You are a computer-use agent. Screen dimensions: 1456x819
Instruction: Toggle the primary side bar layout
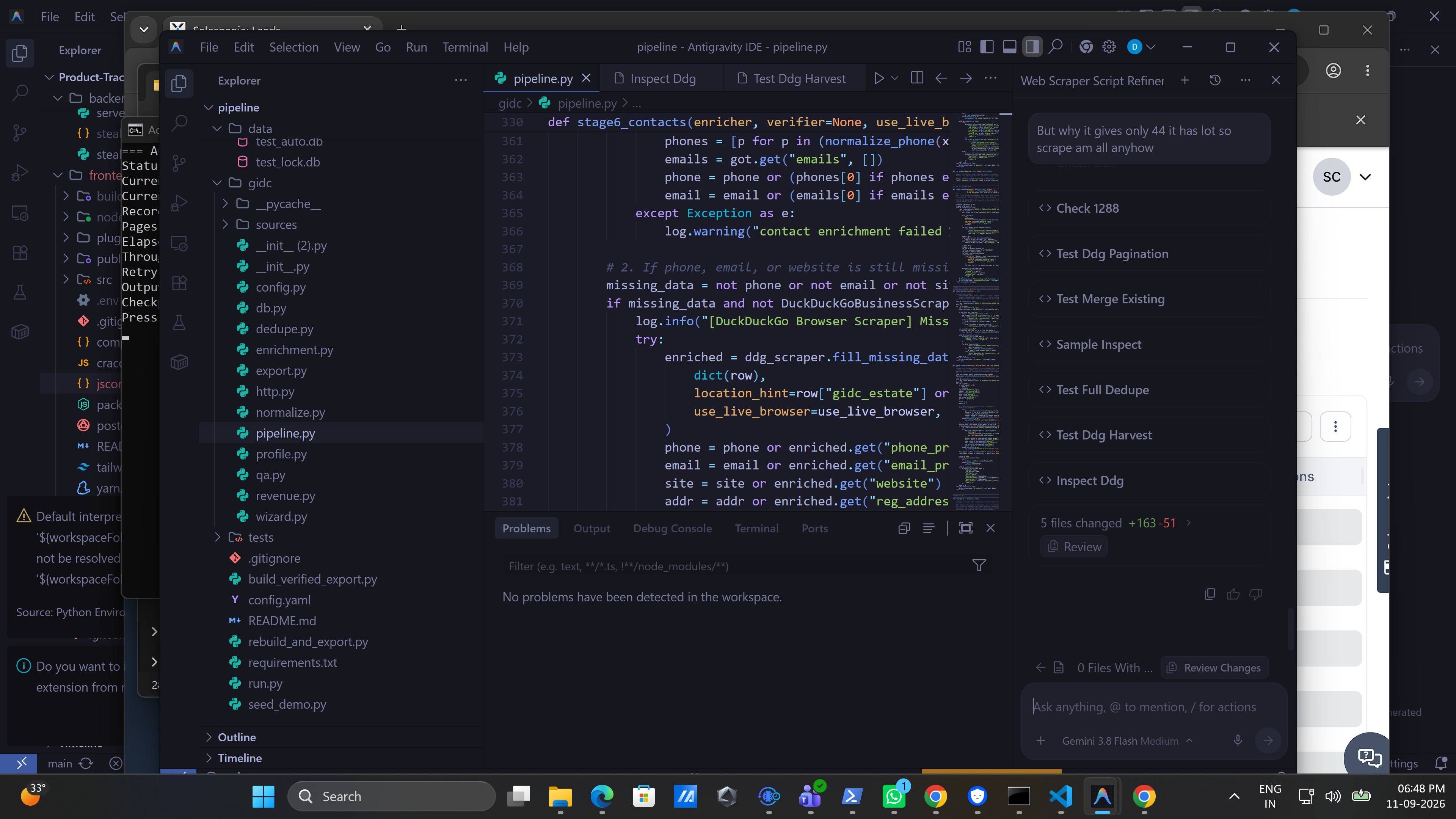point(987,47)
